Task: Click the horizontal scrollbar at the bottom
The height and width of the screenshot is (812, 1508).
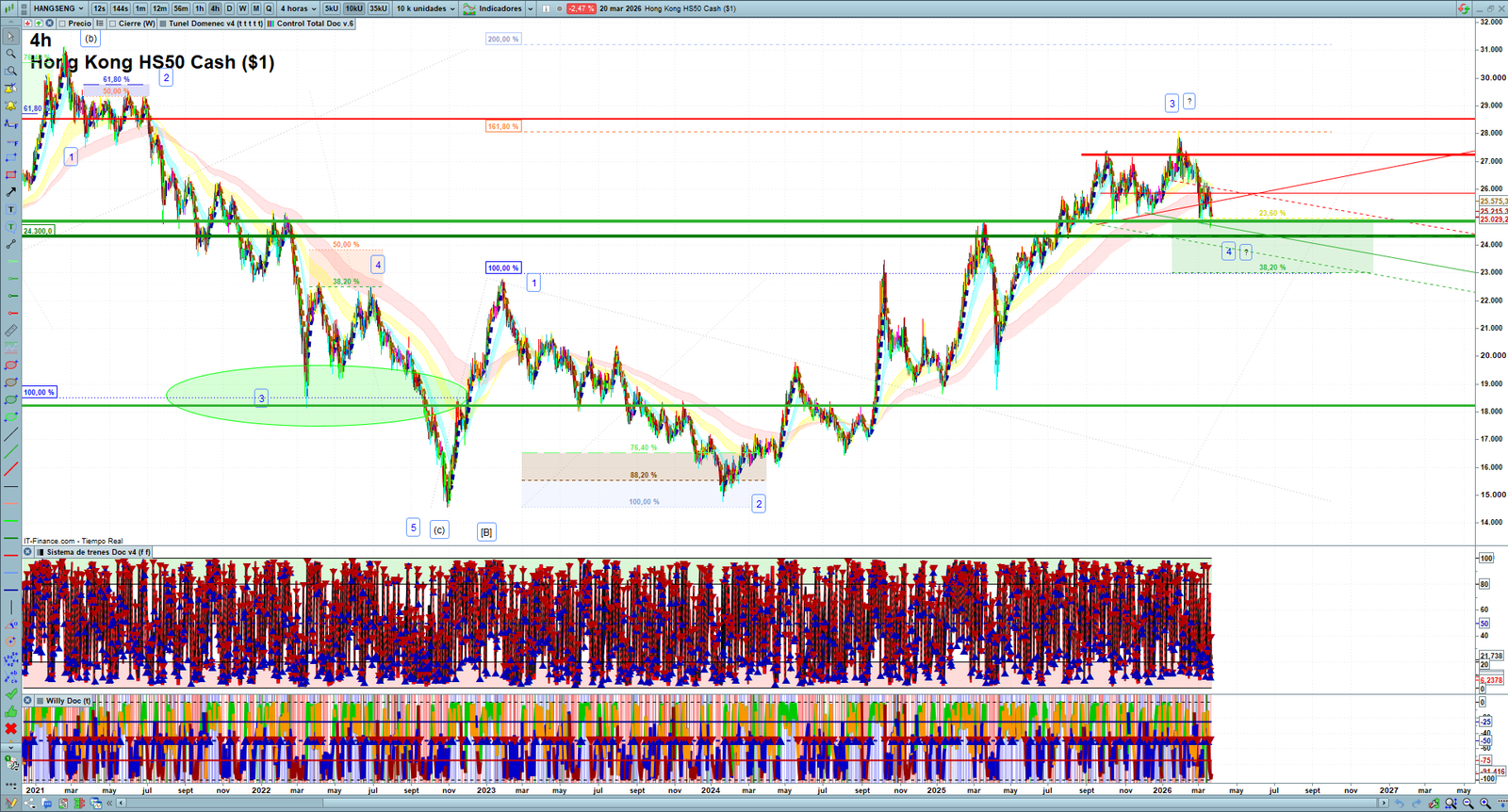Action: 754,804
